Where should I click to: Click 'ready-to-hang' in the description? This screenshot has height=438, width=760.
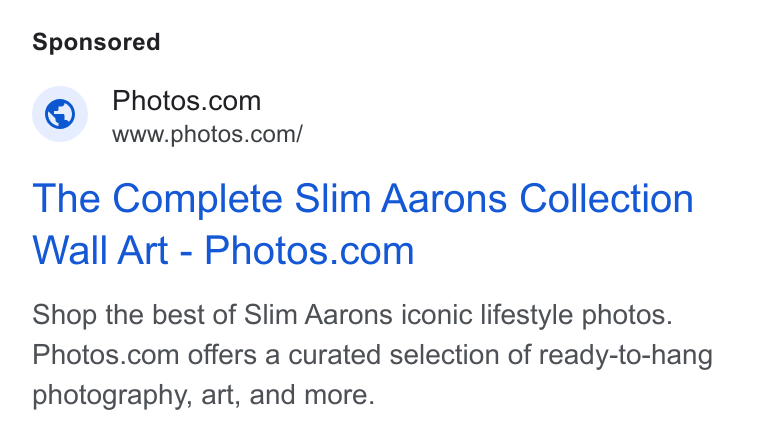[626, 355]
